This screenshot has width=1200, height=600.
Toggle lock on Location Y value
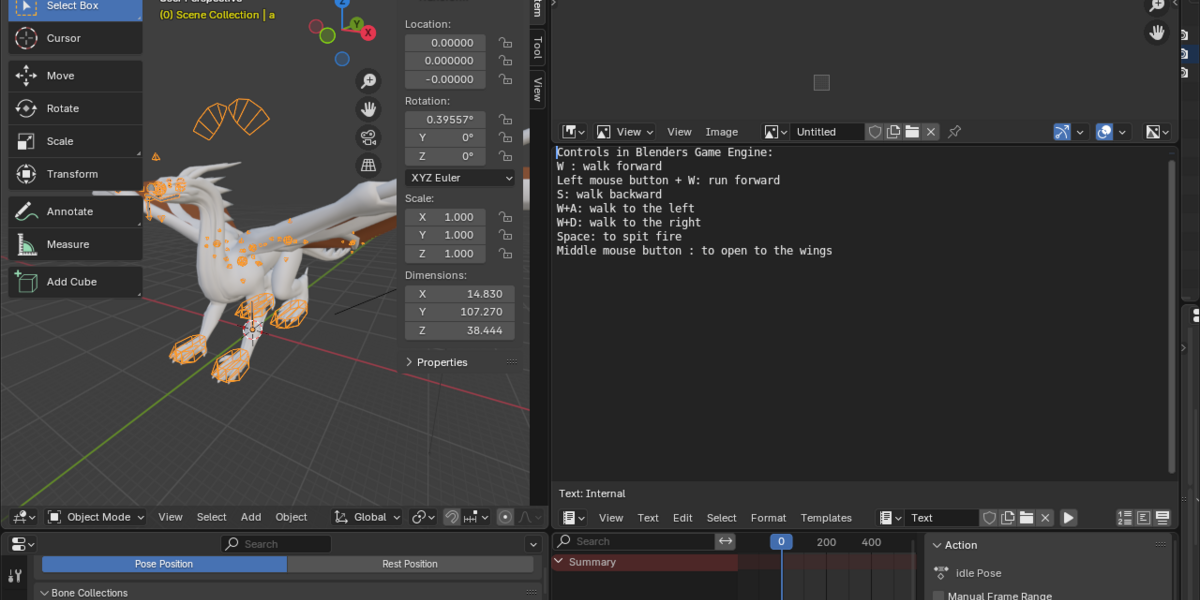point(505,61)
